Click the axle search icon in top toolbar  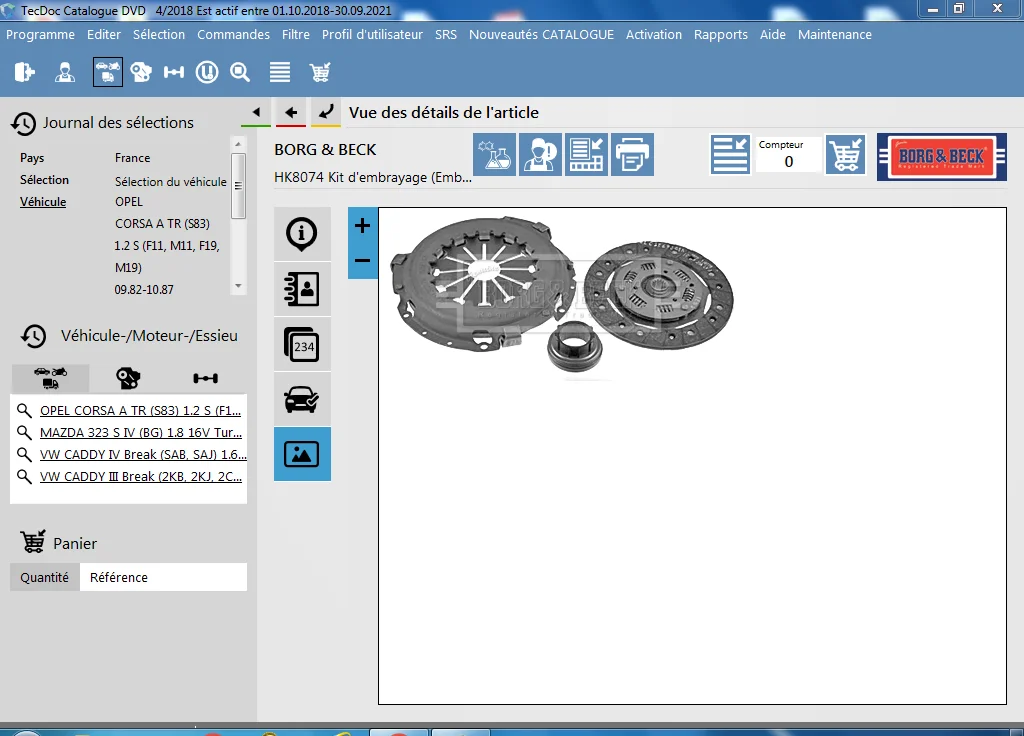click(174, 72)
